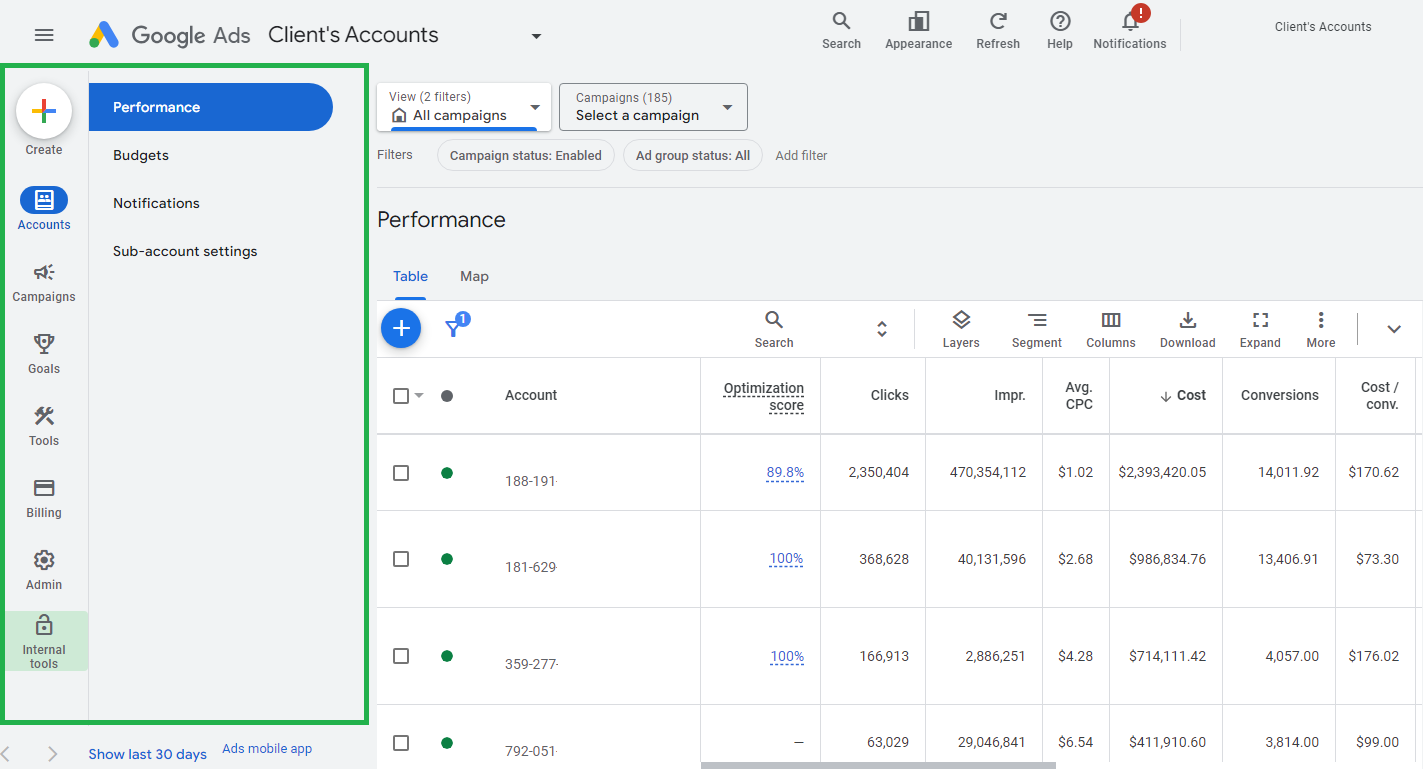Open Tools in the sidebar
Viewport: 1423px width, 769px height.
pyautogui.click(x=44, y=426)
